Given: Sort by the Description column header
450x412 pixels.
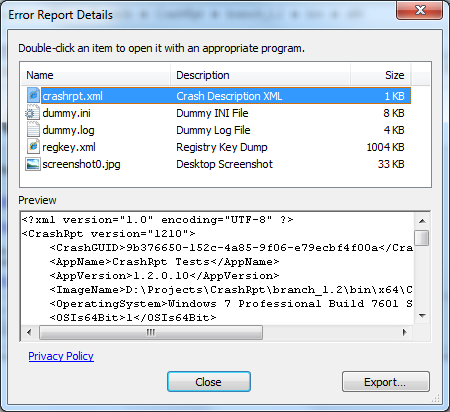Looking at the screenshot, I should [x=260, y=75].
